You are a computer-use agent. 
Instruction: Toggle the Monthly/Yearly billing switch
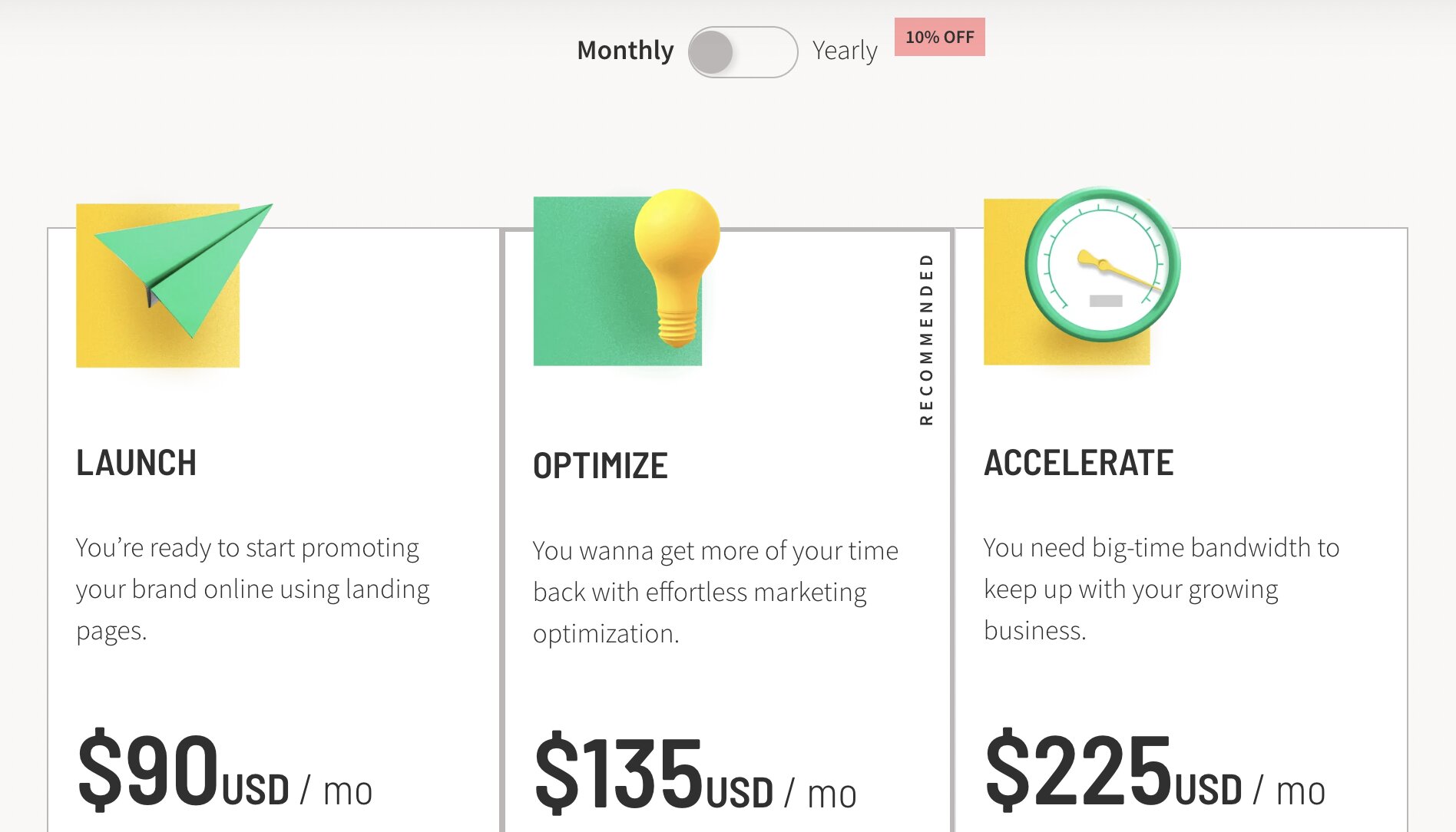pyautogui.click(x=743, y=51)
